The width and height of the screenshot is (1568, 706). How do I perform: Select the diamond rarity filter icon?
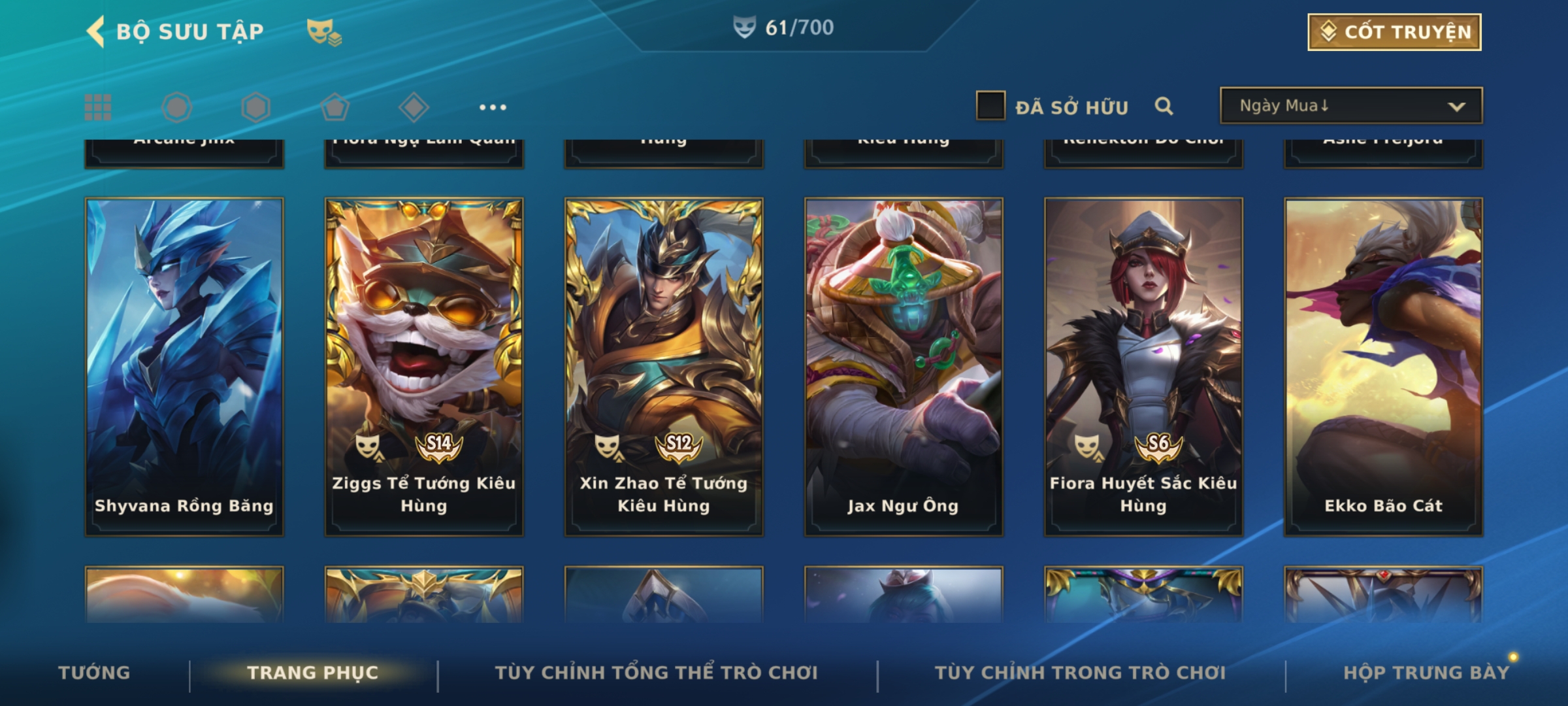pos(414,107)
